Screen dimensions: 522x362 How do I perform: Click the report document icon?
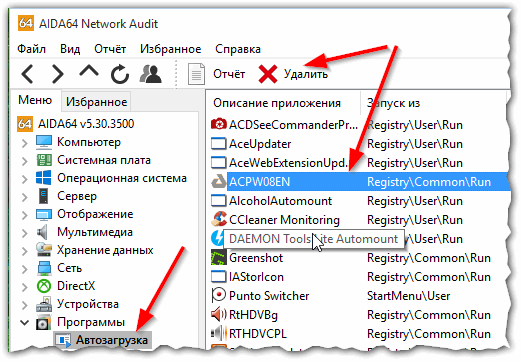(196, 74)
